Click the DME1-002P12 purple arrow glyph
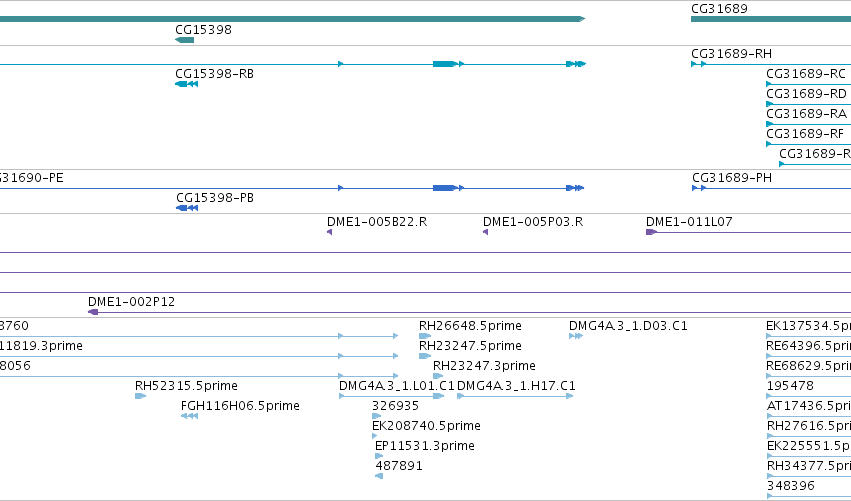 [x=93, y=312]
